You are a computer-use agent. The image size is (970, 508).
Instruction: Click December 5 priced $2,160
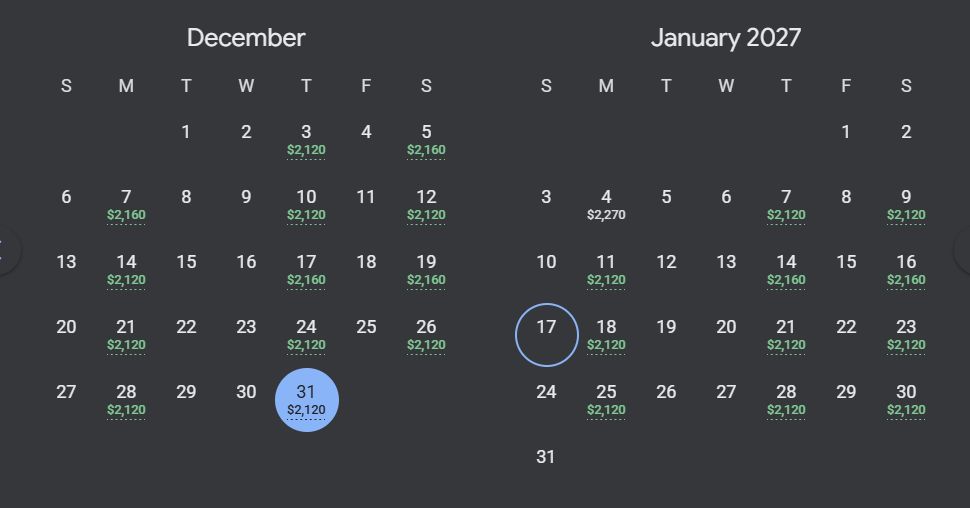pyautogui.click(x=426, y=140)
